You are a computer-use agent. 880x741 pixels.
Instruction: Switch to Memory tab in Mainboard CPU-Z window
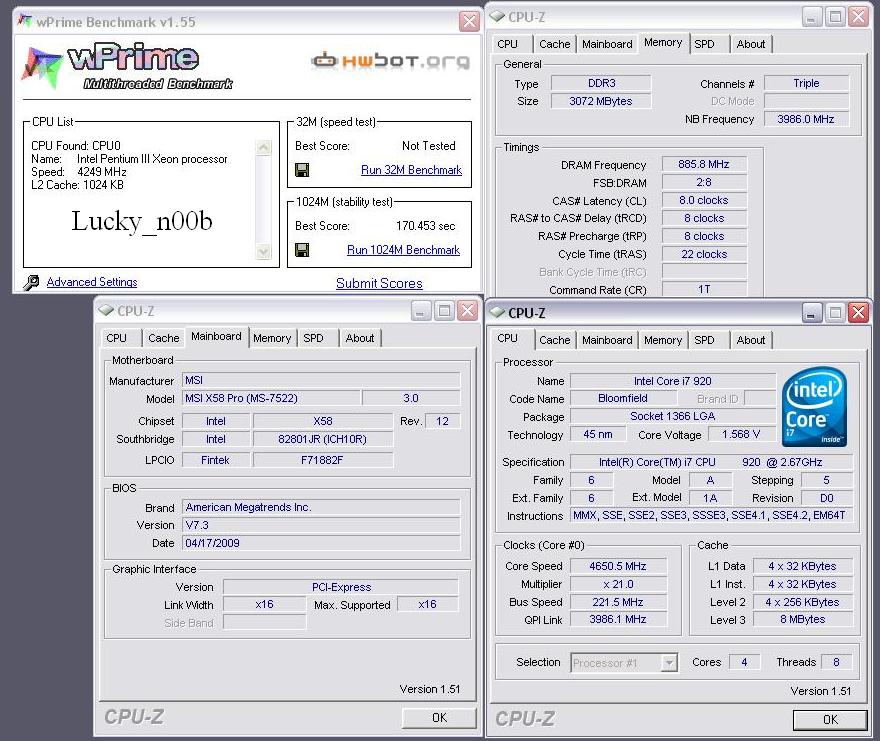[x=272, y=338]
